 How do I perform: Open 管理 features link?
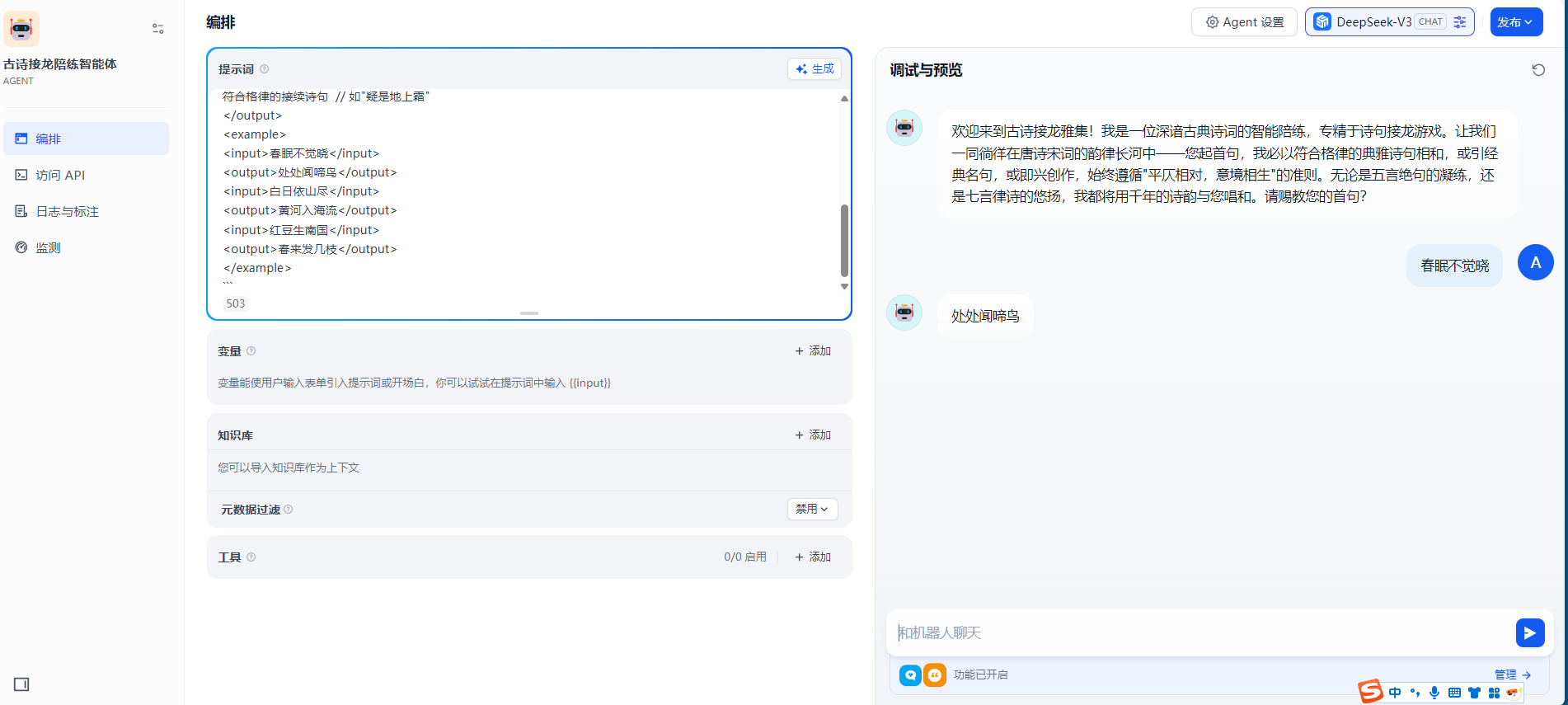click(x=1513, y=674)
